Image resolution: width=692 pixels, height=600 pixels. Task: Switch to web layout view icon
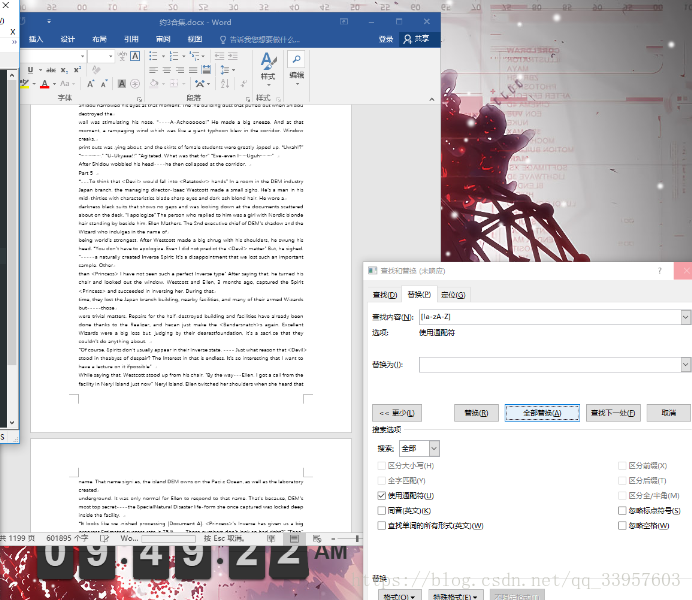tap(317, 538)
